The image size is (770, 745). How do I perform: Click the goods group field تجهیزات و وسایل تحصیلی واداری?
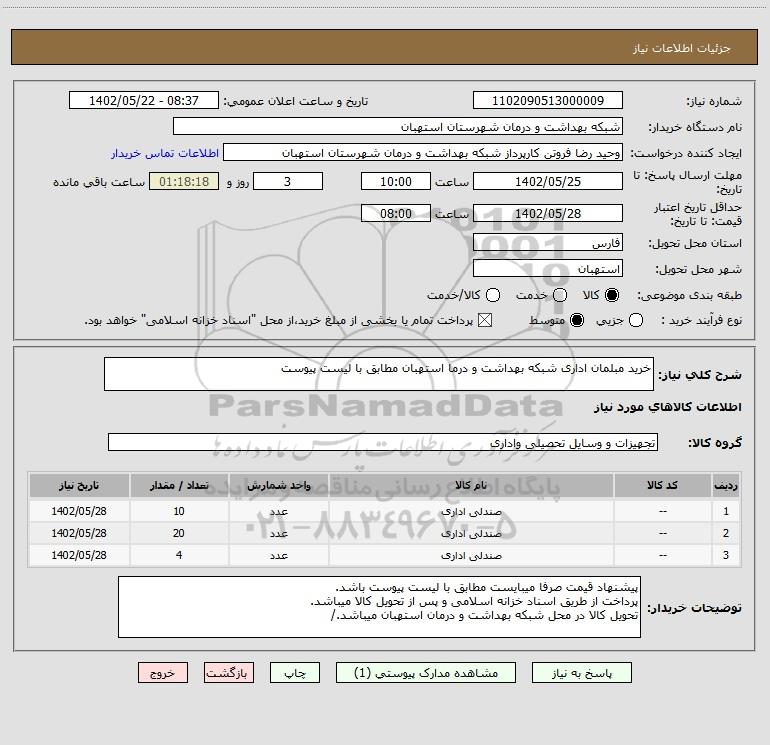pos(383,442)
